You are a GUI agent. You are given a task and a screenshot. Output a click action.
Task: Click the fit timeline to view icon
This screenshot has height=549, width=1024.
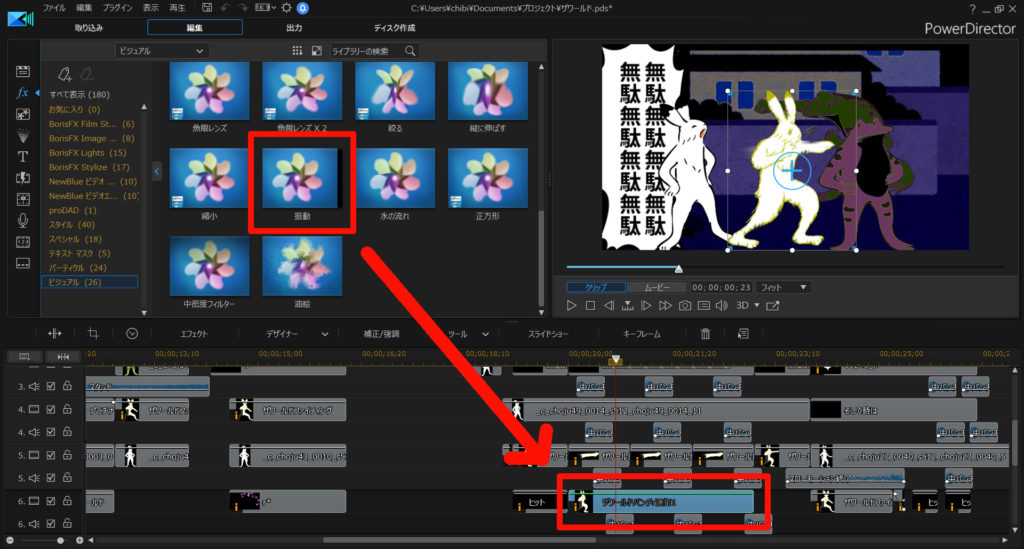click(x=63, y=356)
